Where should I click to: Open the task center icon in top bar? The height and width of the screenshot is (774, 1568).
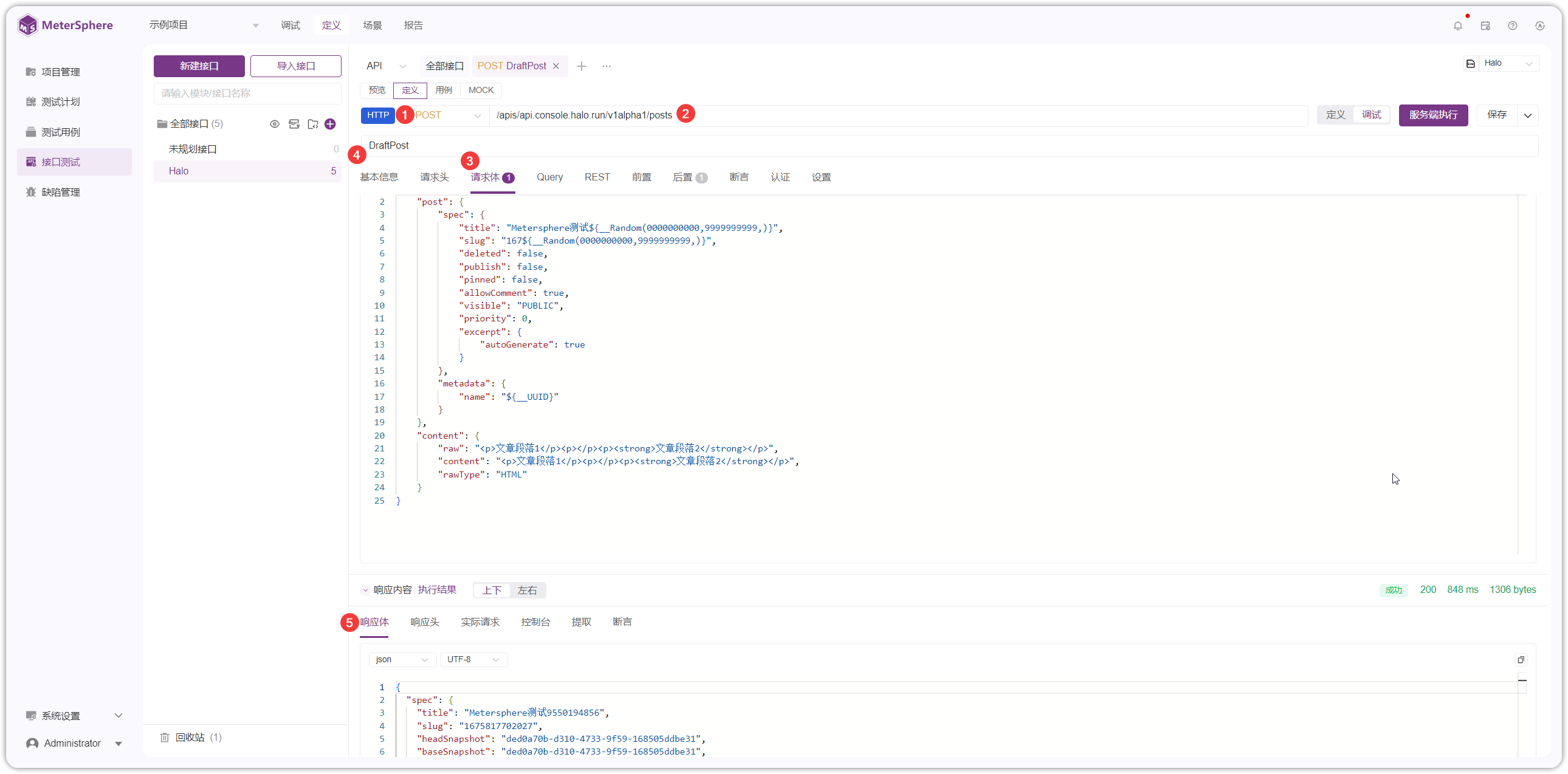(x=1485, y=26)
